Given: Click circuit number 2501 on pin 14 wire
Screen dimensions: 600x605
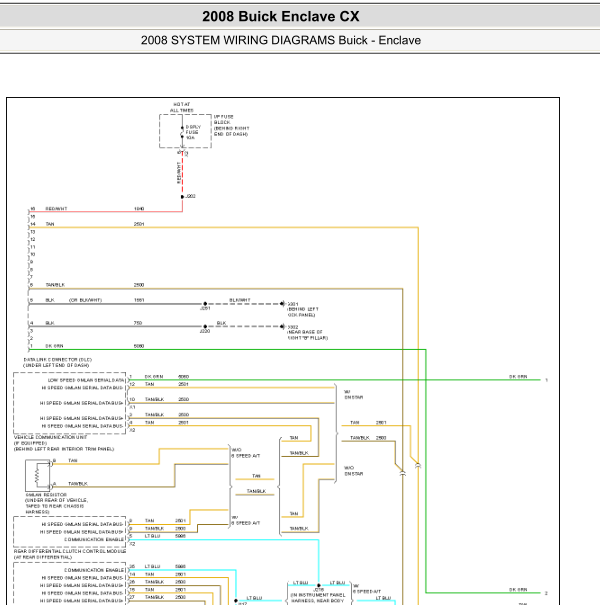Looking at the screenshot, I should coord(139,224).
